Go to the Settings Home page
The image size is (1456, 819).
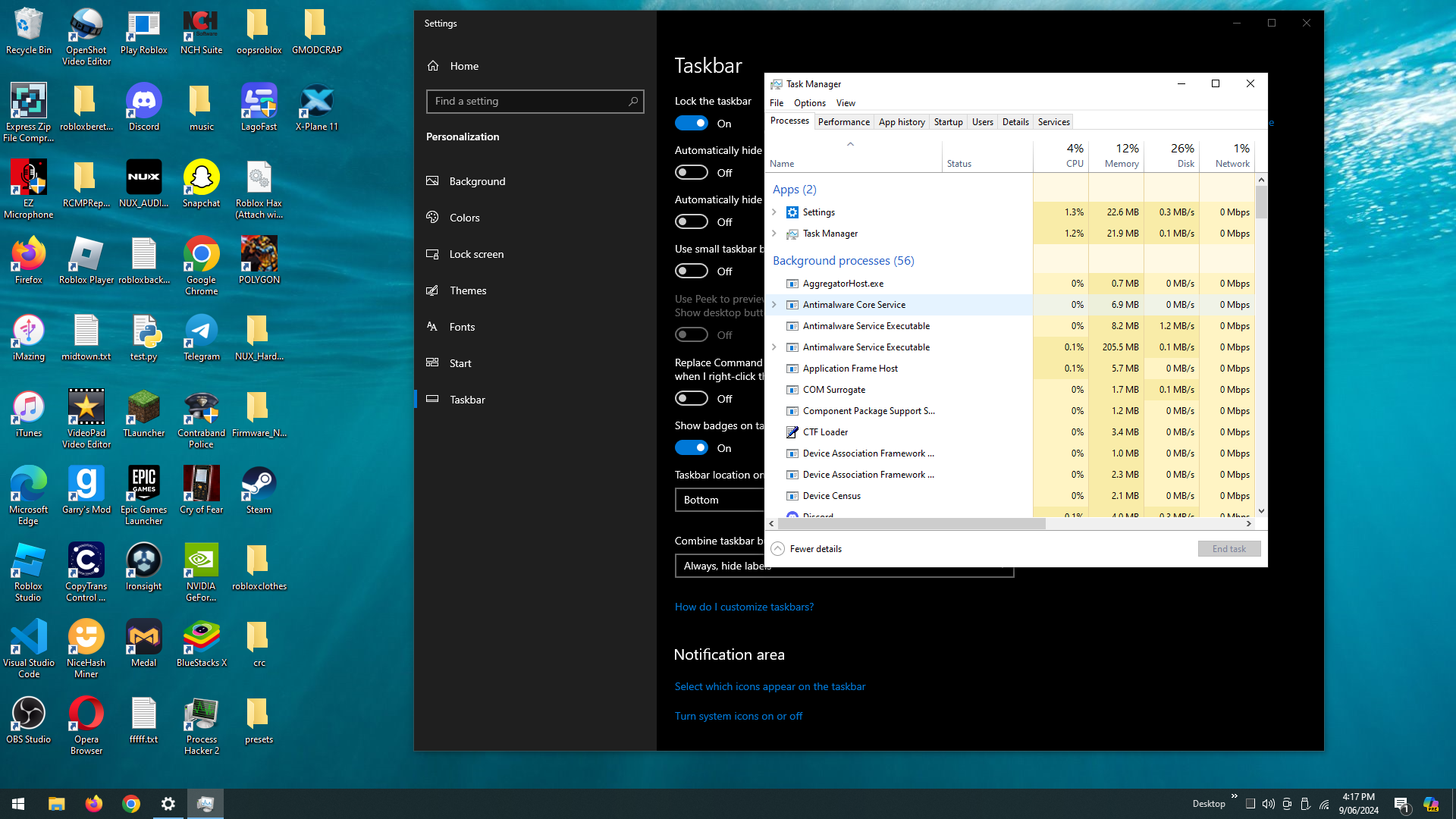463,66
